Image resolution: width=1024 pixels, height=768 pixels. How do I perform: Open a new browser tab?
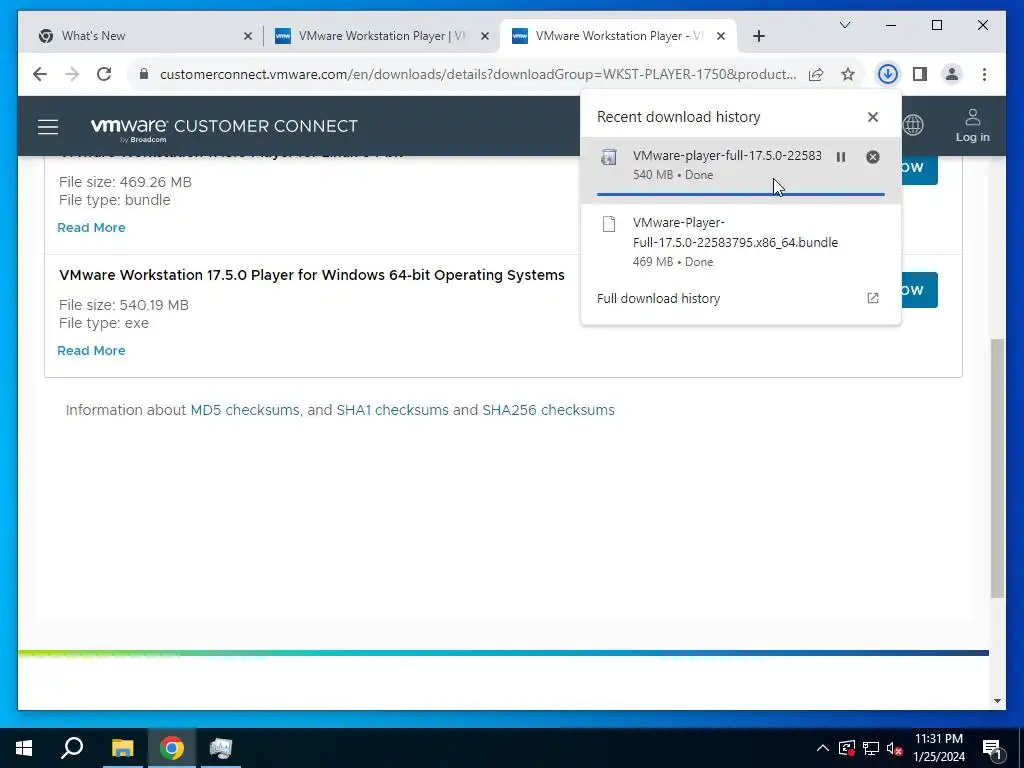759,37
